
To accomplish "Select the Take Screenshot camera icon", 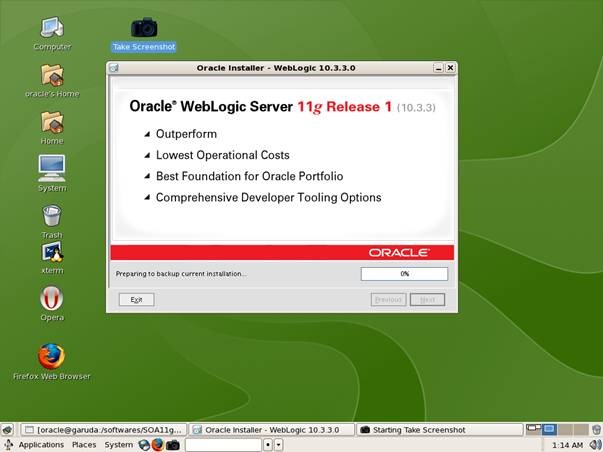I will point(144,27).
